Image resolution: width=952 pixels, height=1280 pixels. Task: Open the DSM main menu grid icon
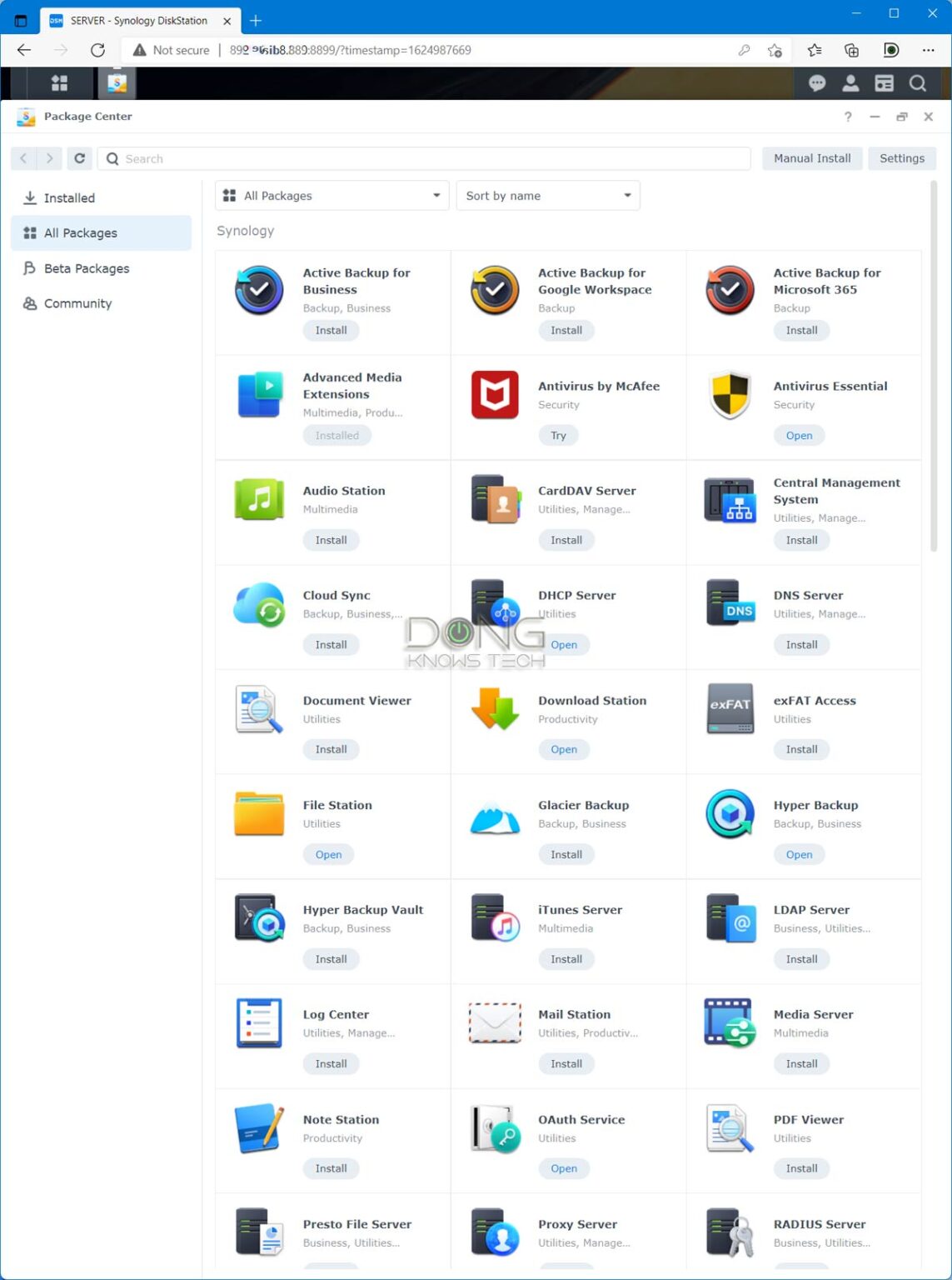(x=59, y=83)
